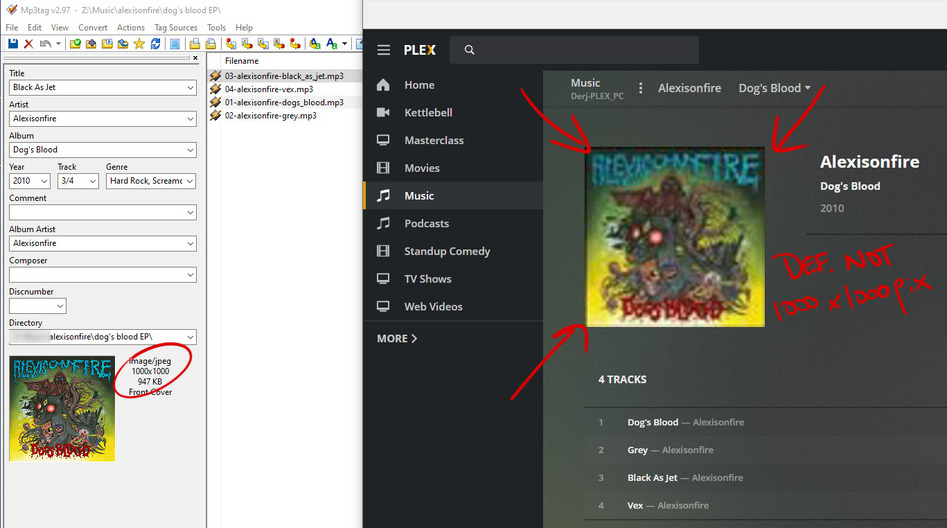Open the Edit menu in Mp3tag
The width and height of the screenshot is (947, 528).
click(x=34, y=28)
